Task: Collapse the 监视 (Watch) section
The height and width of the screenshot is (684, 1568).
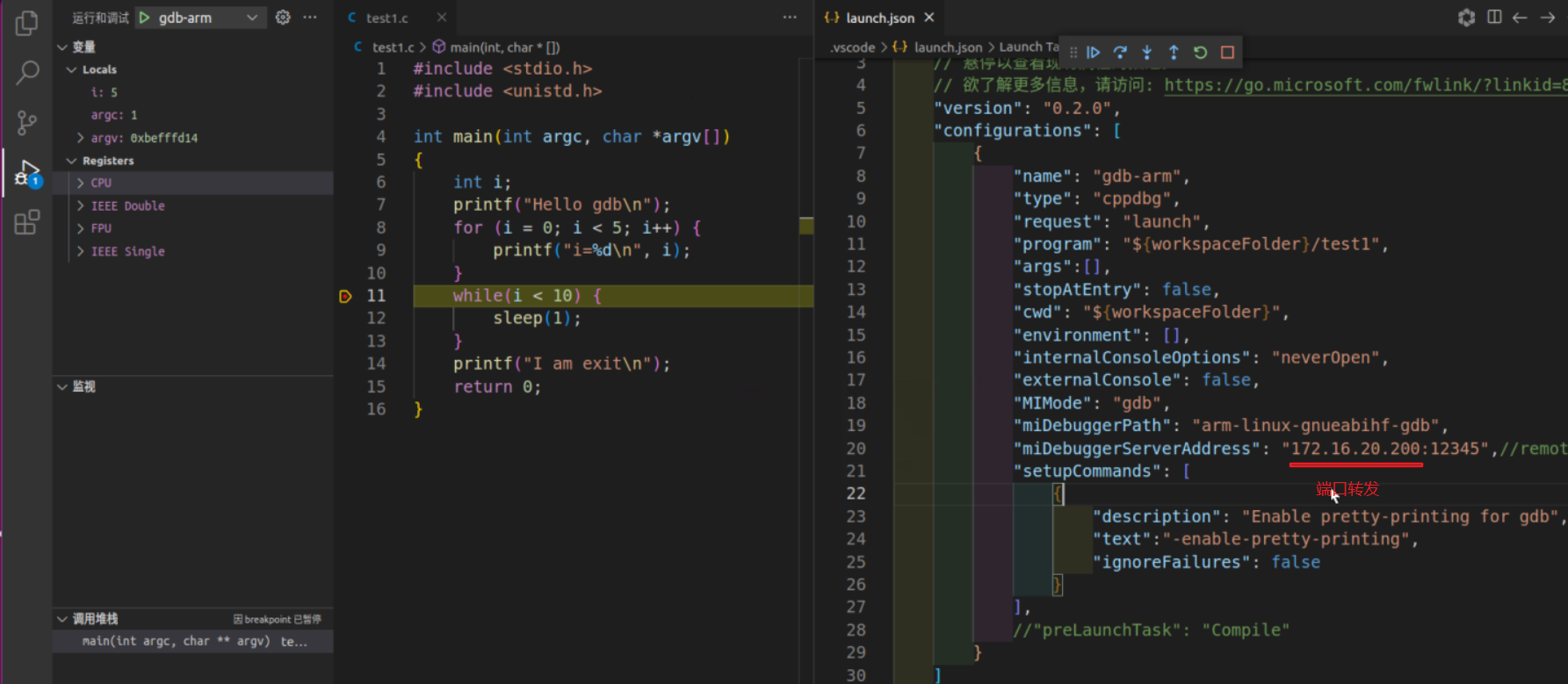Action: (x=62, y=386)
